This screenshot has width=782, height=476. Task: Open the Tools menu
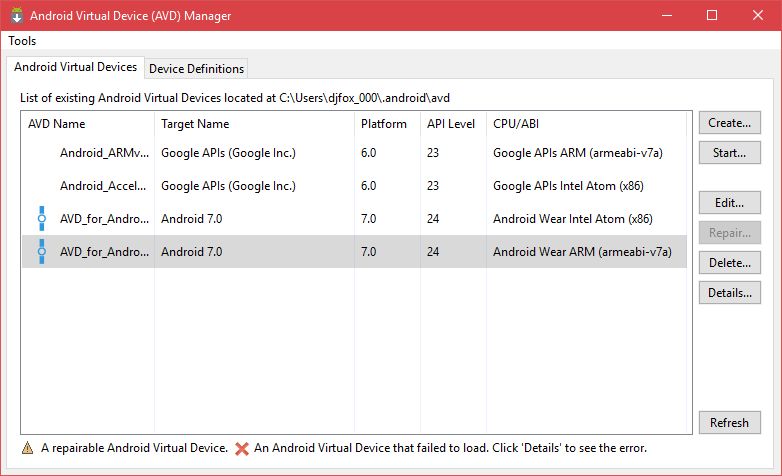click(x=22, y=41)
